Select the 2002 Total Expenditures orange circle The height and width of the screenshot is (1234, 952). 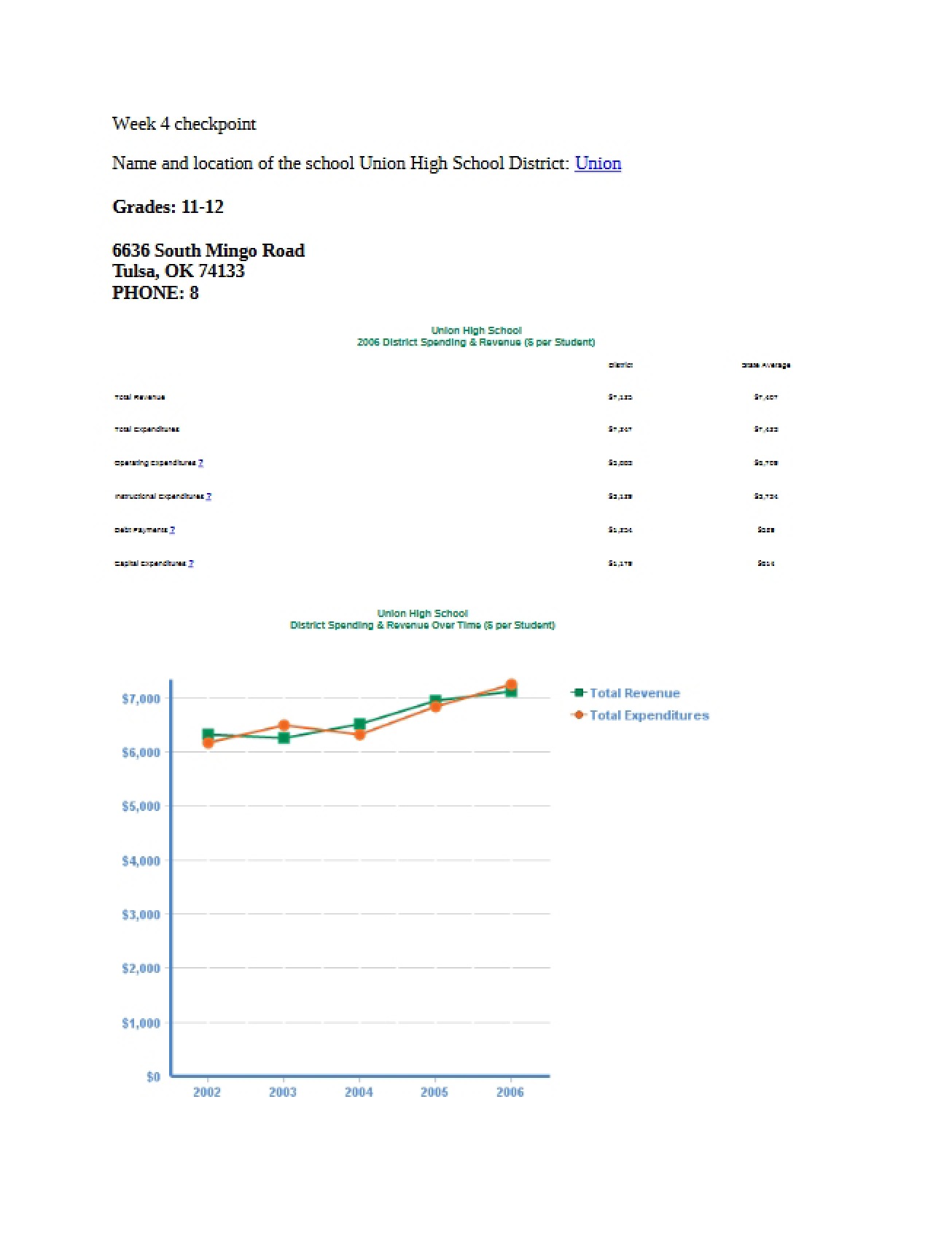pos(208,743)
